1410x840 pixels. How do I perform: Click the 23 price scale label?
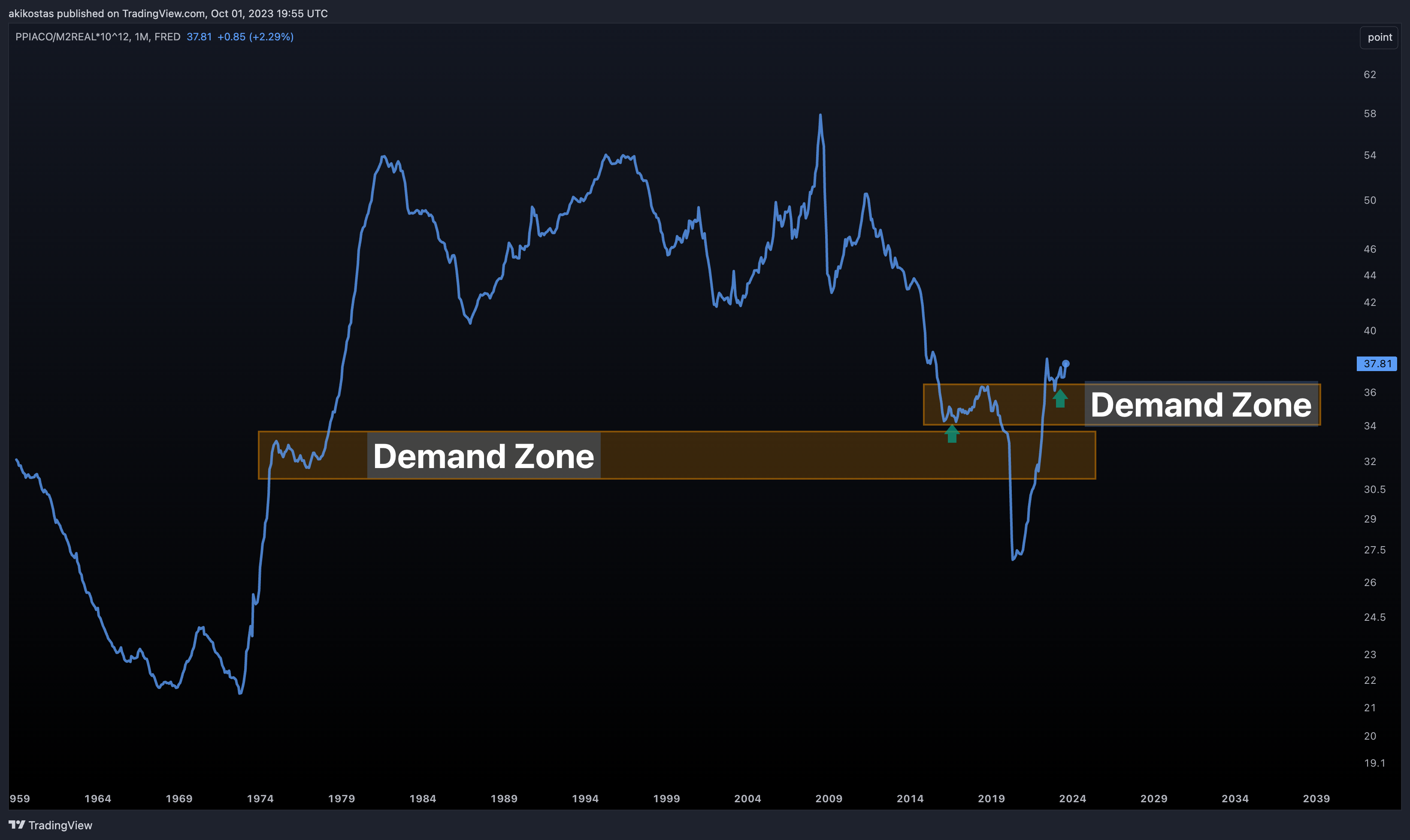pyautogui.click(x=1370, y=654)
